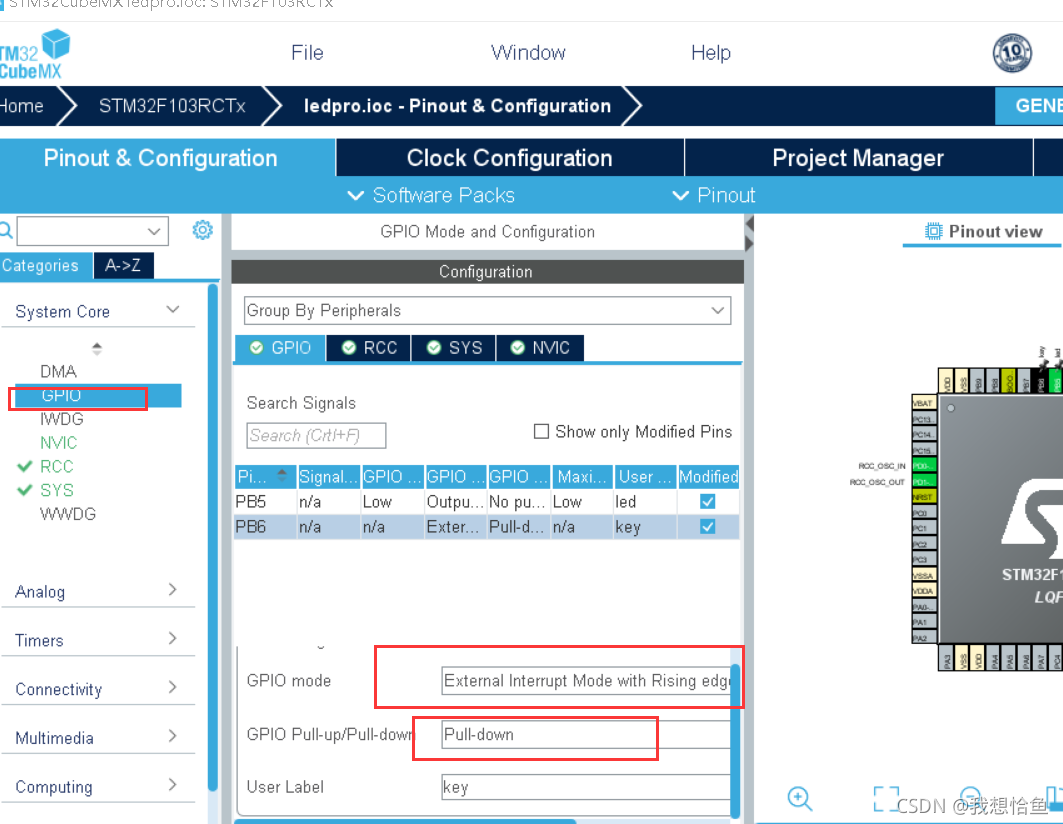Expand the Computing category
The image size is (1063, 824).
point(173,785)
